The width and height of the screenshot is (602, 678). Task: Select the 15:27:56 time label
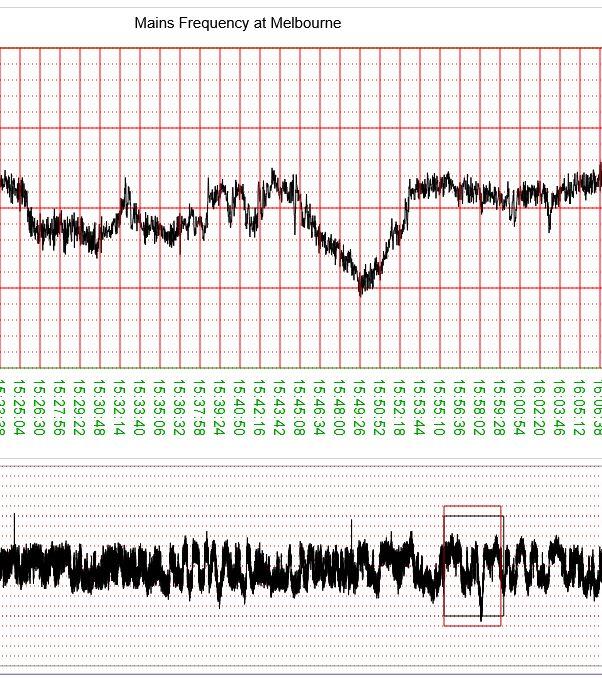coord(60,407)
